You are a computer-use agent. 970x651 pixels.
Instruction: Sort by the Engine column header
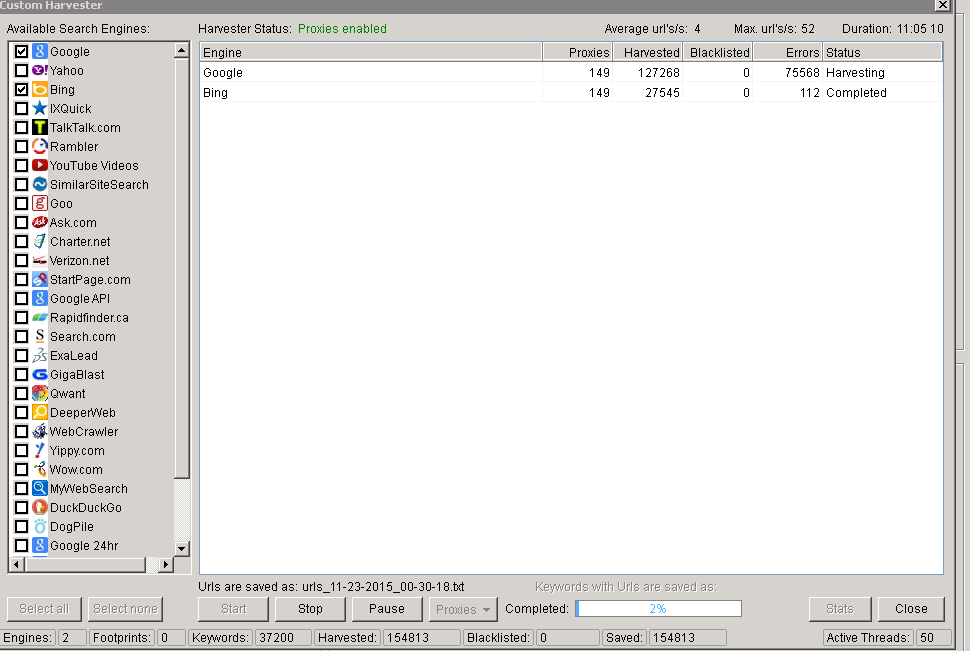(371, 52)
